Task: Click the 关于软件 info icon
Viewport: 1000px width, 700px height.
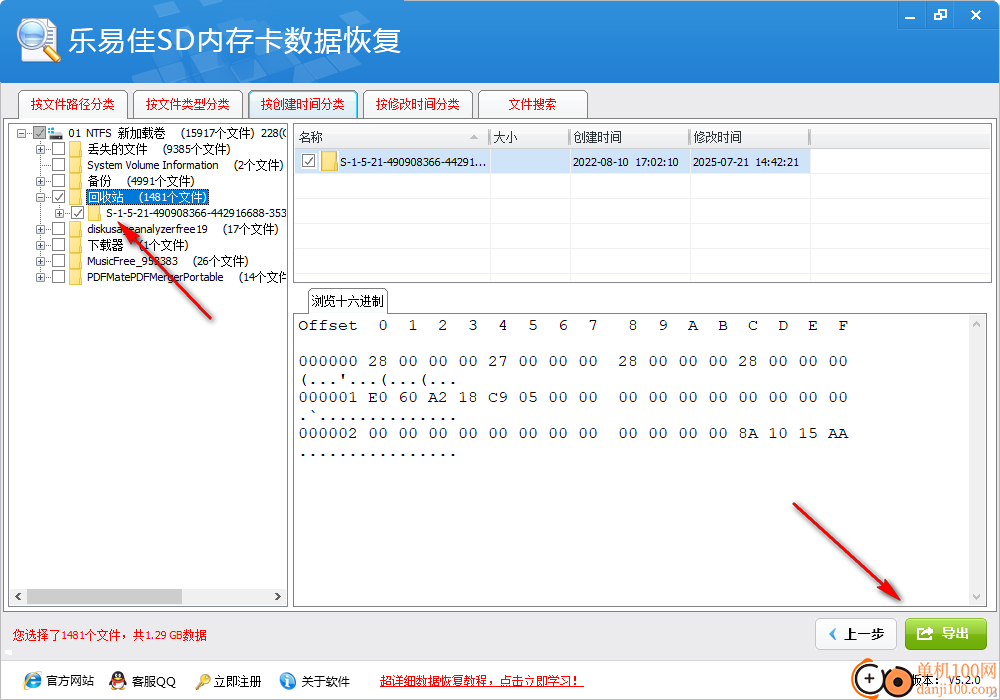Action: coord(288,681)
